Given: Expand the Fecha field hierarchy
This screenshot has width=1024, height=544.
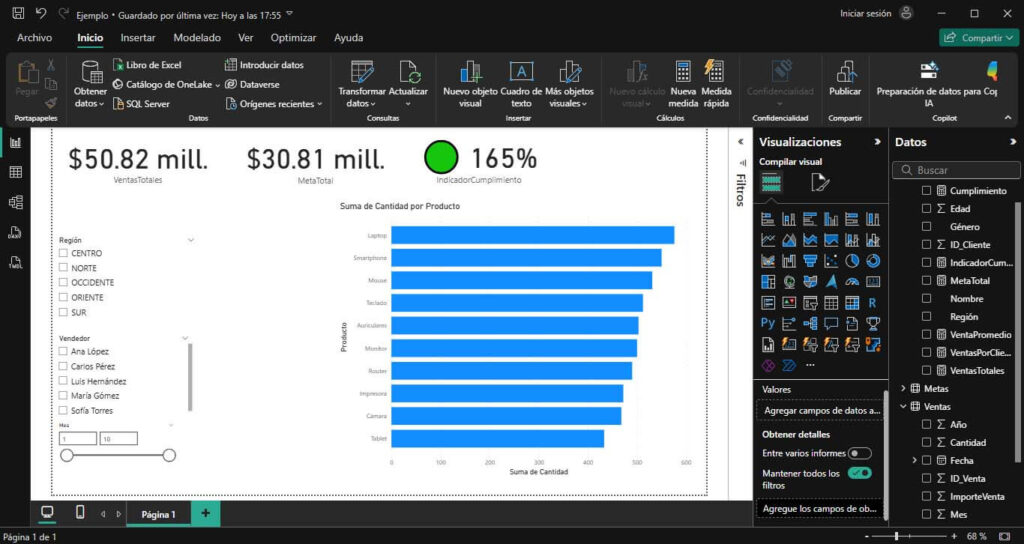Looking at the screenshot, I should click(x=914, y=460).
